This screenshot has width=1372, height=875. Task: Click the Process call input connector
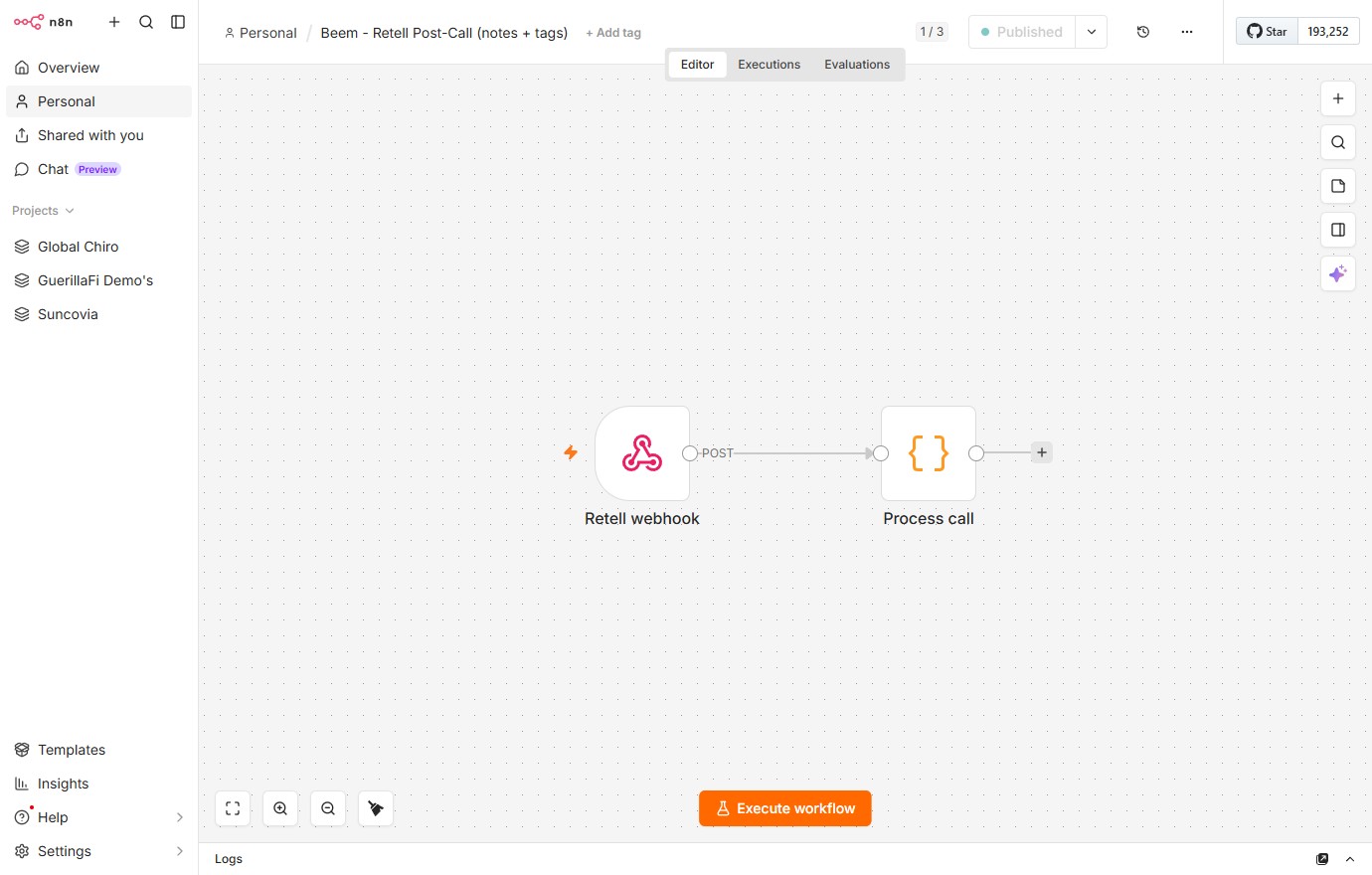pyautogui.click(x=881, y=453)
